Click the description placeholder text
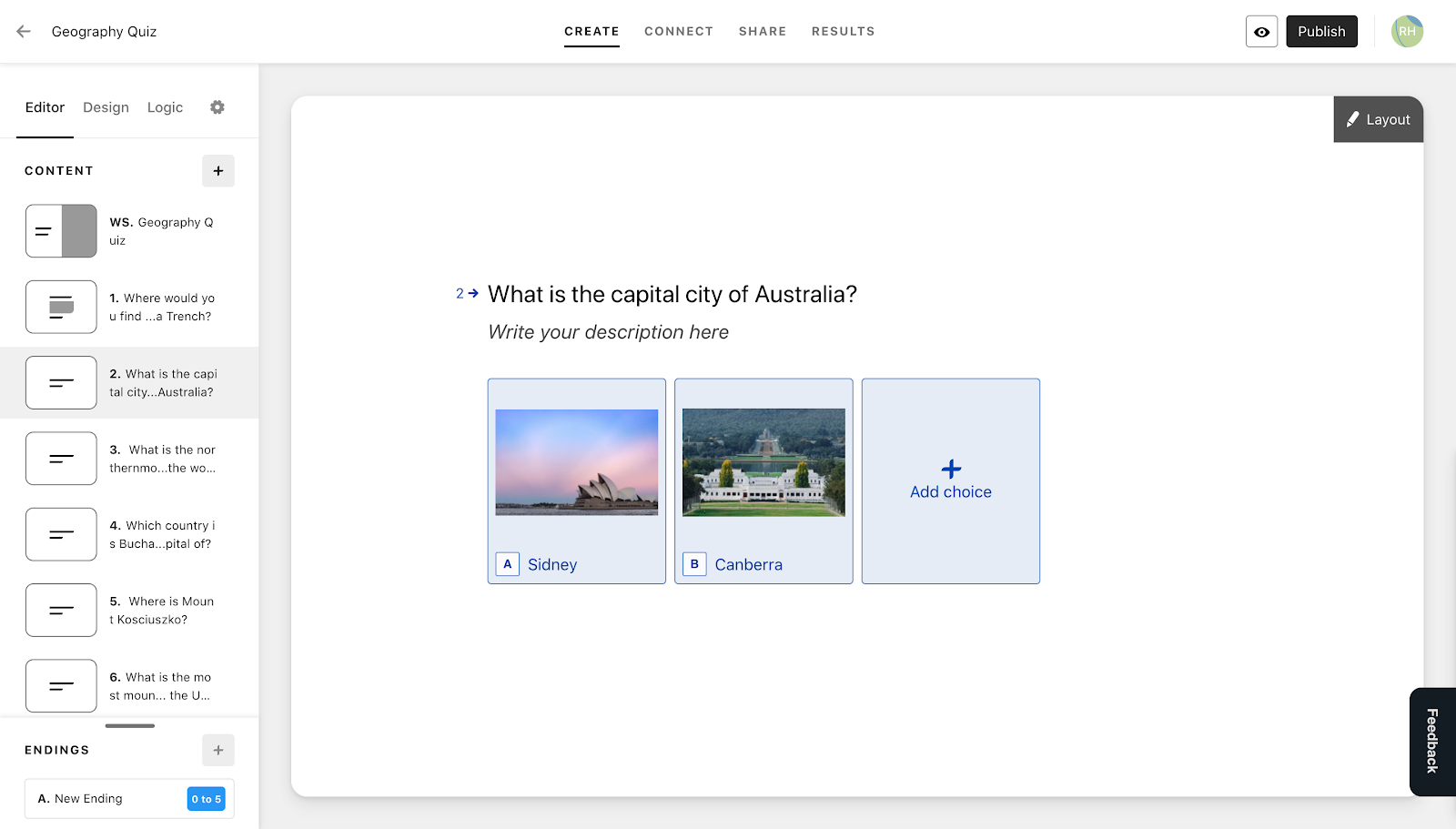Screen dimensions: 1456x829 (x=608, y=332)
